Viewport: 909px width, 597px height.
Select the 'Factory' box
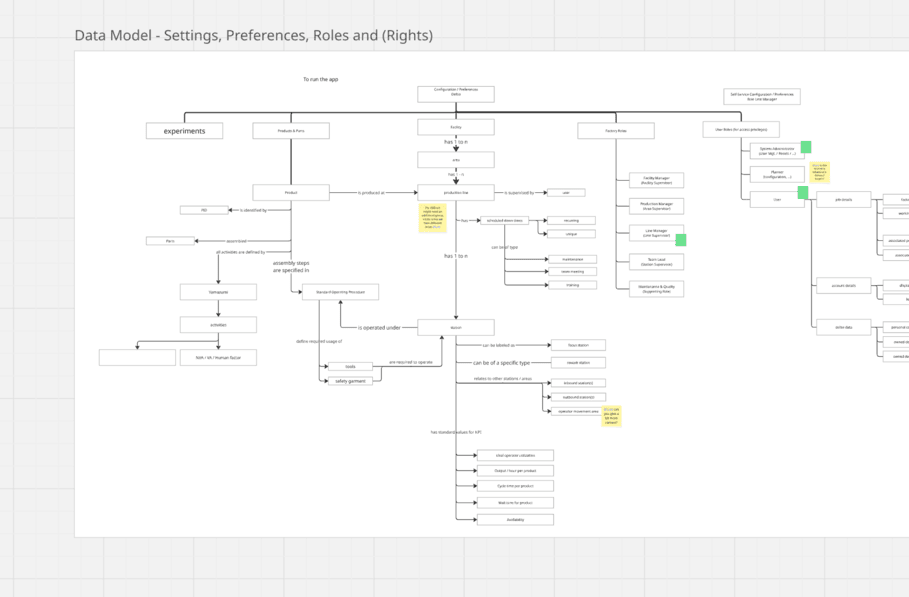456,127
